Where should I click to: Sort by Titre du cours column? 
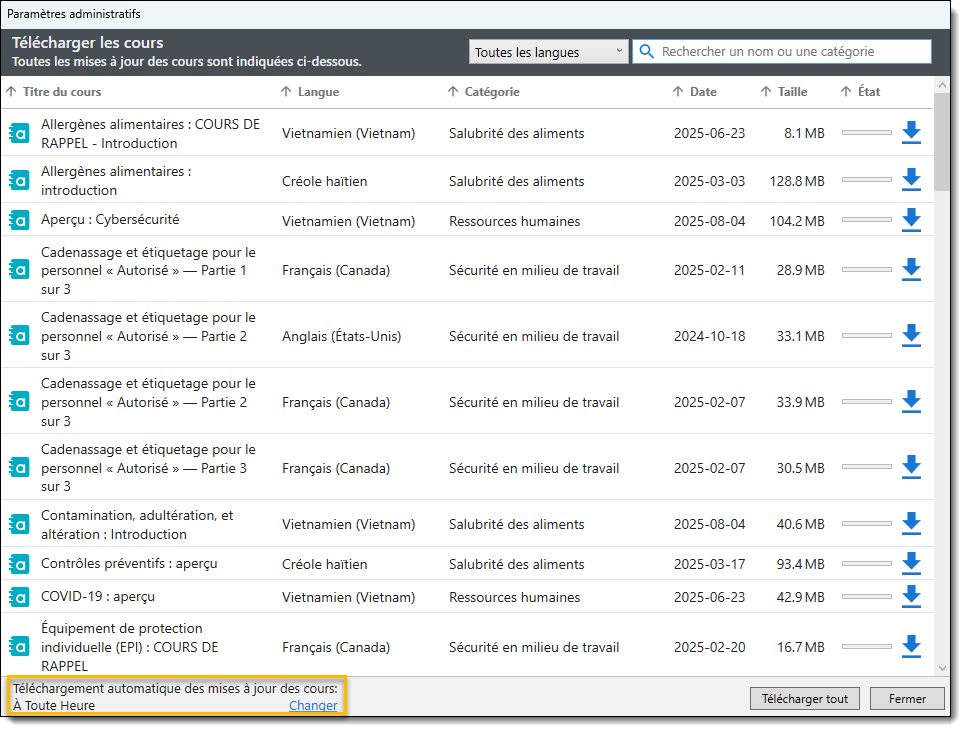click(61, 92)
